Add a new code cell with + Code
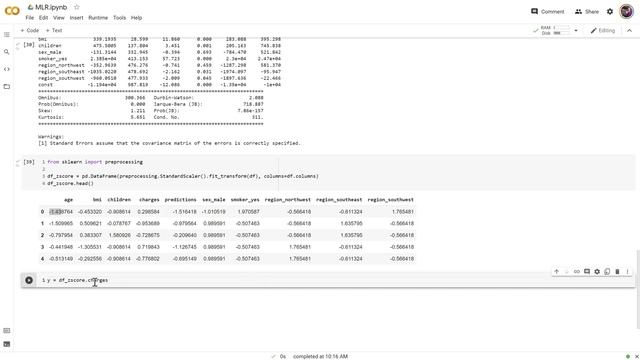Image resolution: width=640 pixels, height=360 pixels. [x=29, y=31]
